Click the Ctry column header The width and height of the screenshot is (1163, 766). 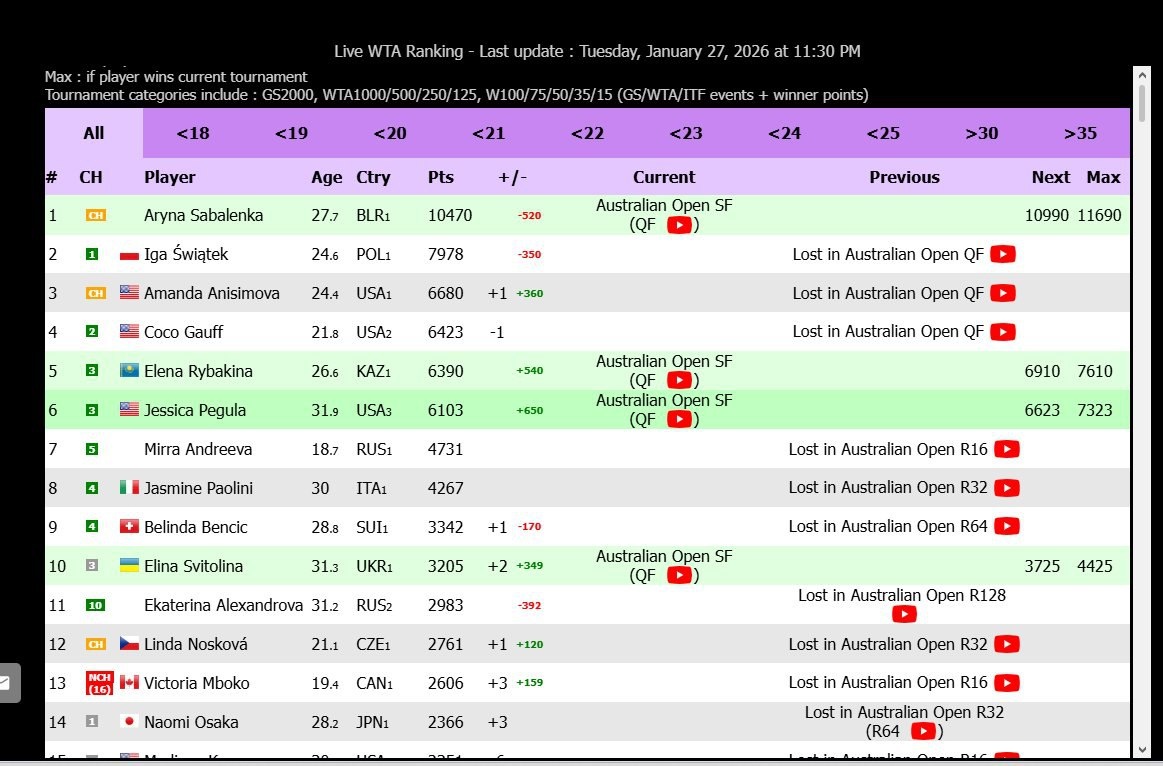[373, 178]
